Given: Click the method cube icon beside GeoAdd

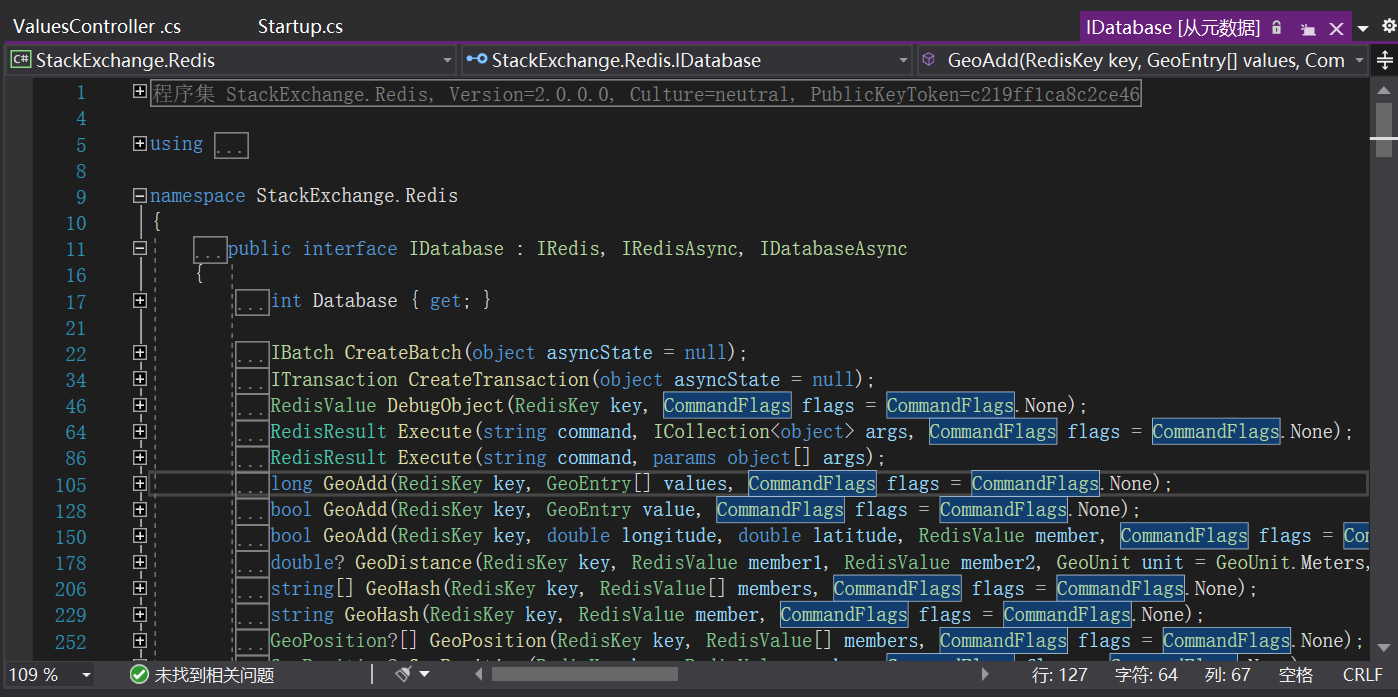Looking at the screenshot, I should click(928, 60).
